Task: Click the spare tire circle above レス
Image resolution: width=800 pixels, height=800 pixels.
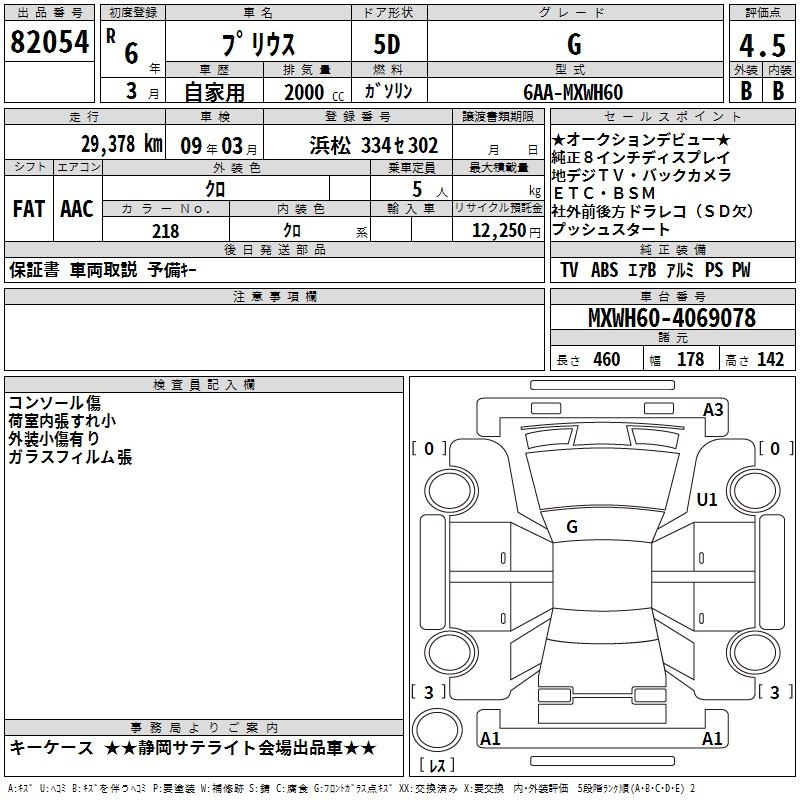Action: click(x=436, y=731)
